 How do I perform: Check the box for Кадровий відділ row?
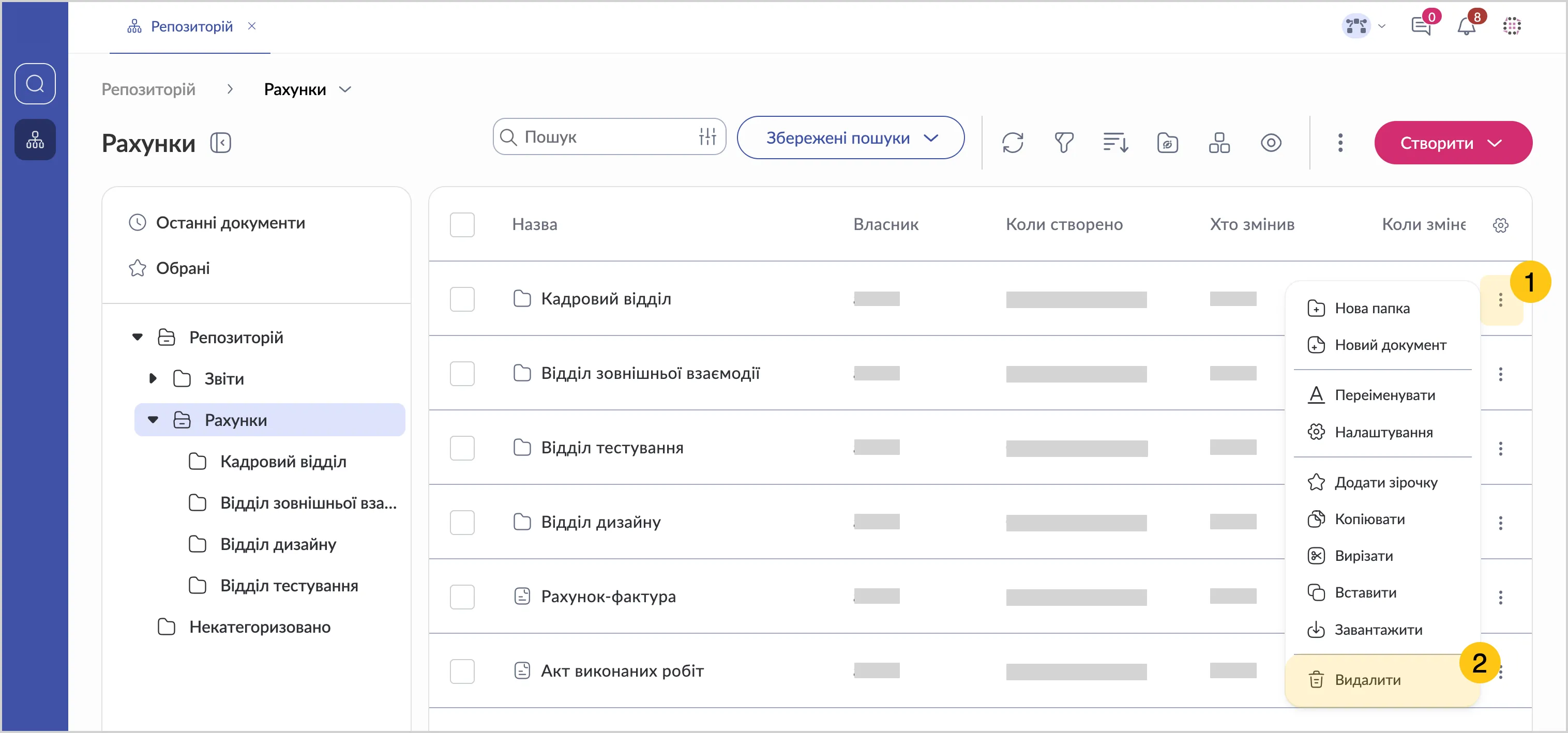tap(462, 299)
